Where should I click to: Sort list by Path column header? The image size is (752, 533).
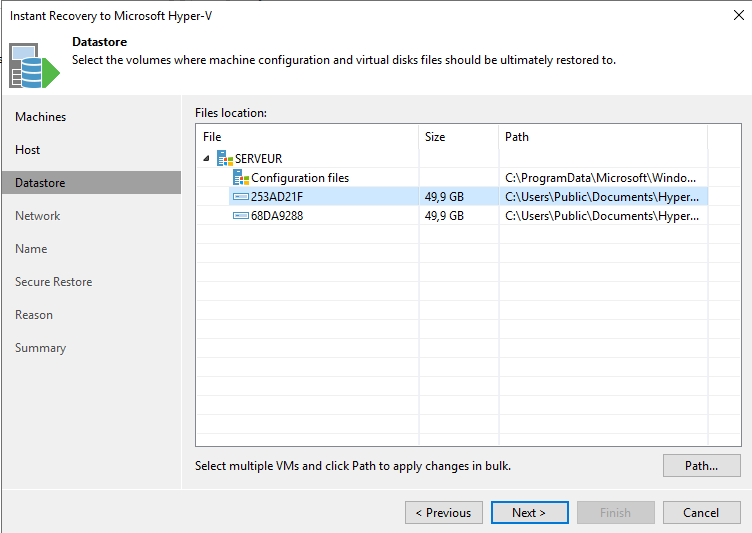[603, 137]
